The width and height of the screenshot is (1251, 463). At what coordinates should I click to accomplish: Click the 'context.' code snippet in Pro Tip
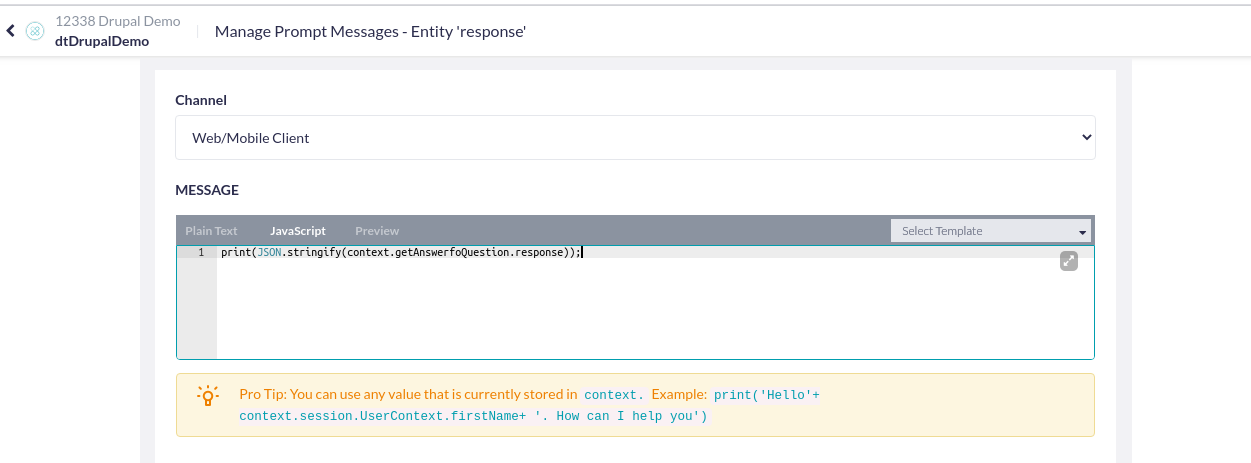tap(614, 395)
